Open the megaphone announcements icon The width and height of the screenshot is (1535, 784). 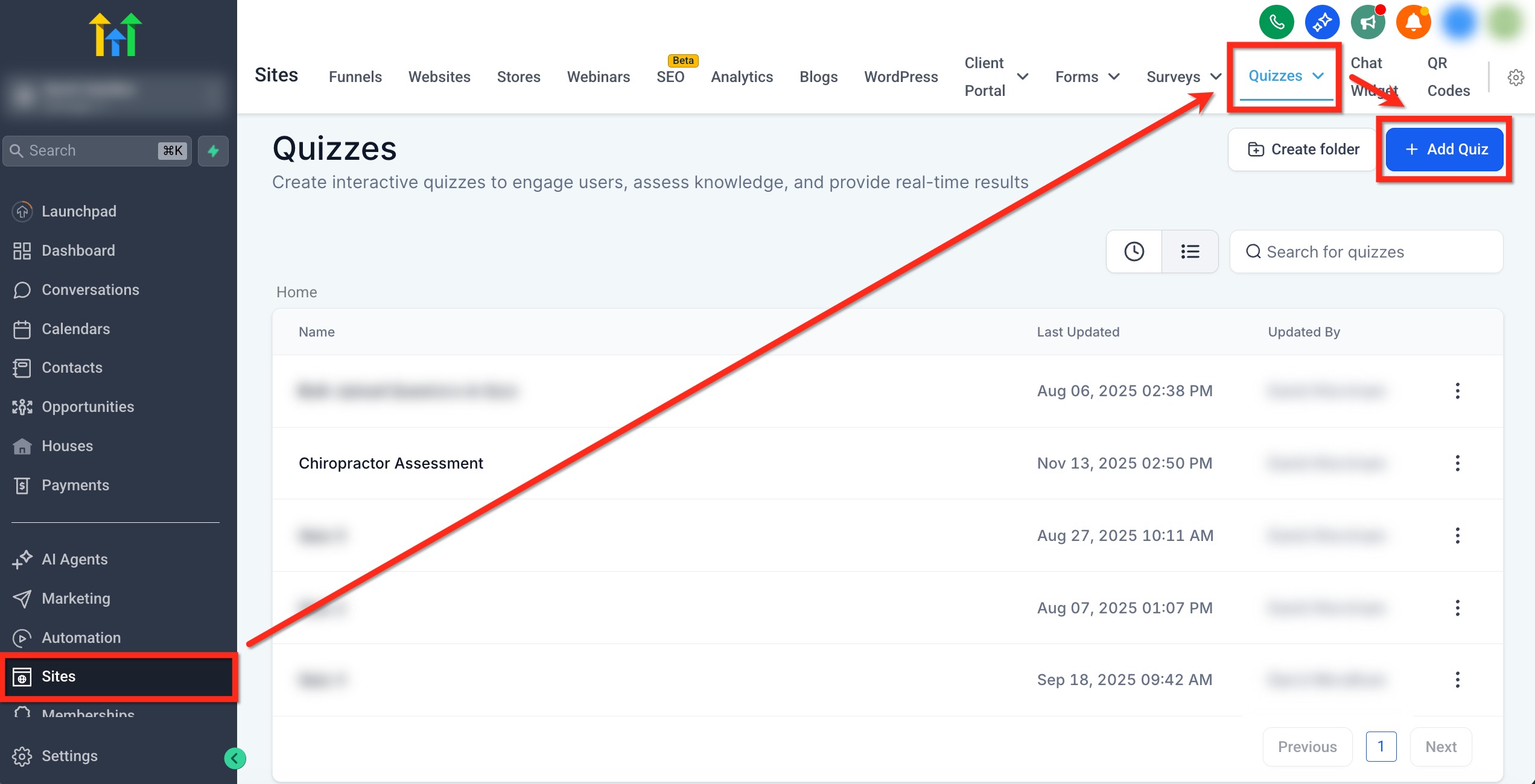tap(1367, 23)
